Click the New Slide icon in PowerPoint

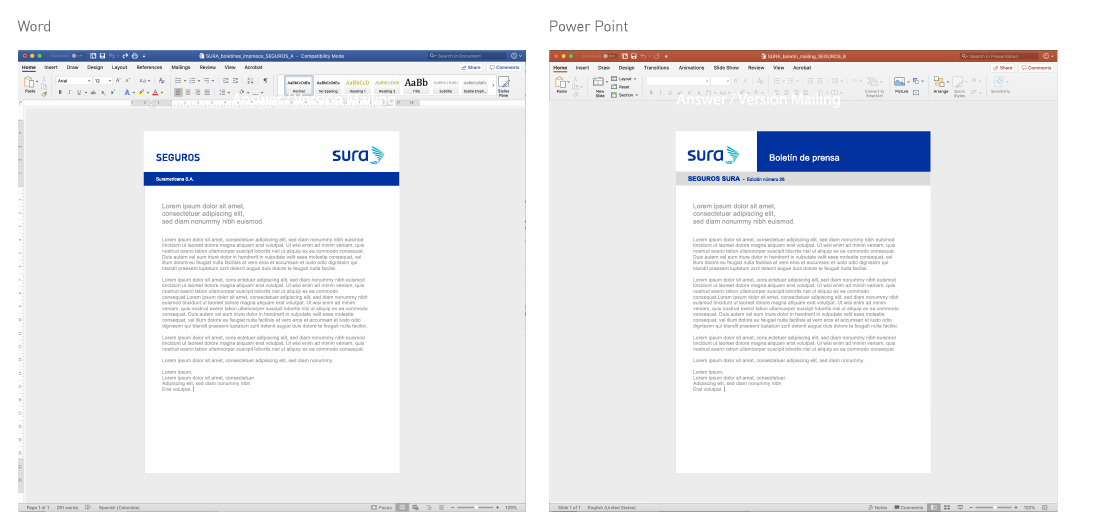click(x=599, y=81)
